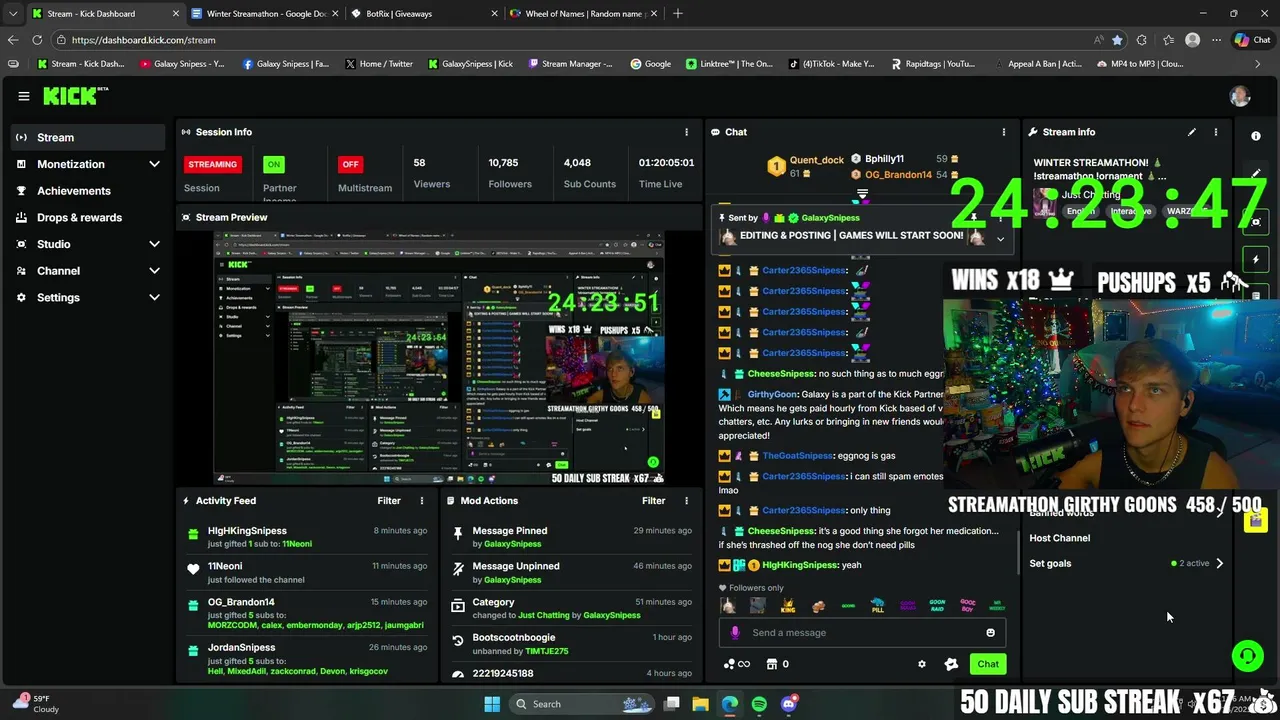1280x720 pixels.
Task: Collapse the pinned message chevron
Action: 1000,238
